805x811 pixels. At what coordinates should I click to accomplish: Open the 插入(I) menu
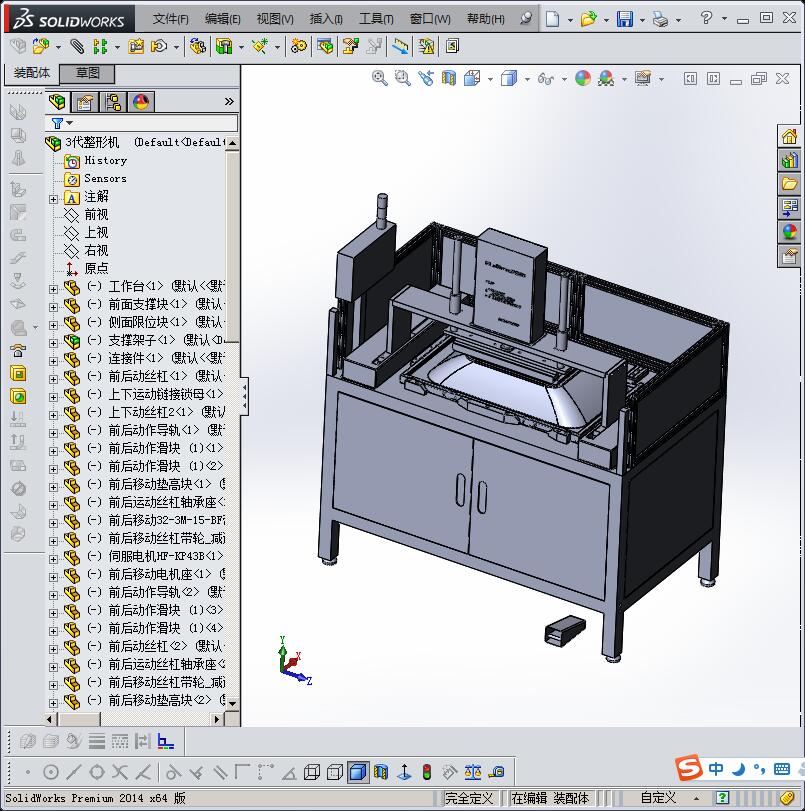pyautogui.click(x=326, y=20)
